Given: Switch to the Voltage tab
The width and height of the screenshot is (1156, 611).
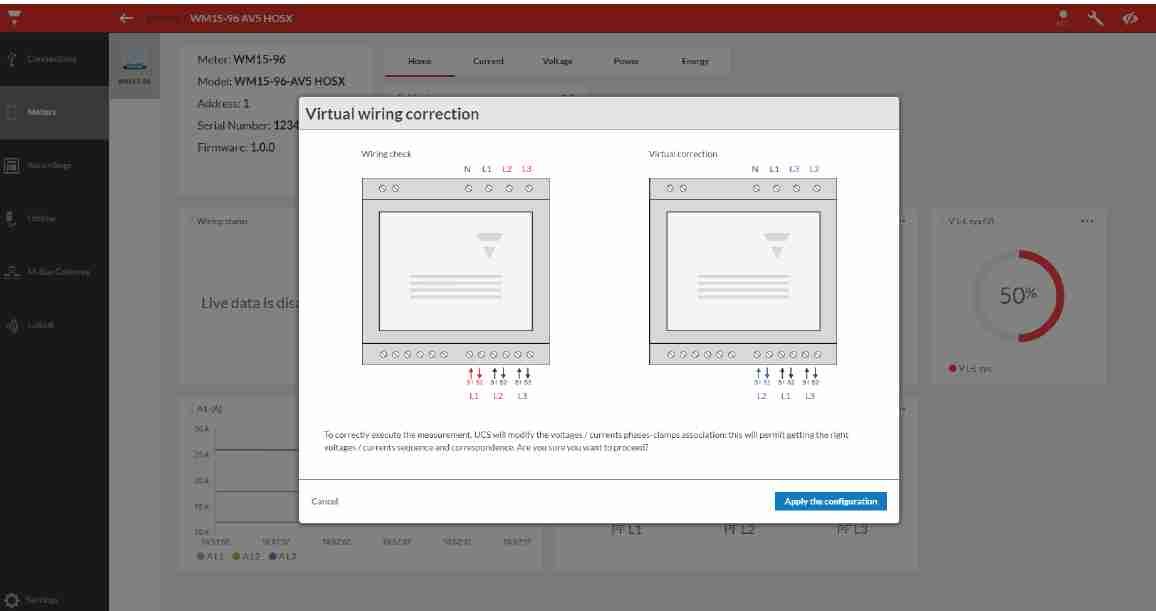Looking at the screenshot, I should [557, 61].
